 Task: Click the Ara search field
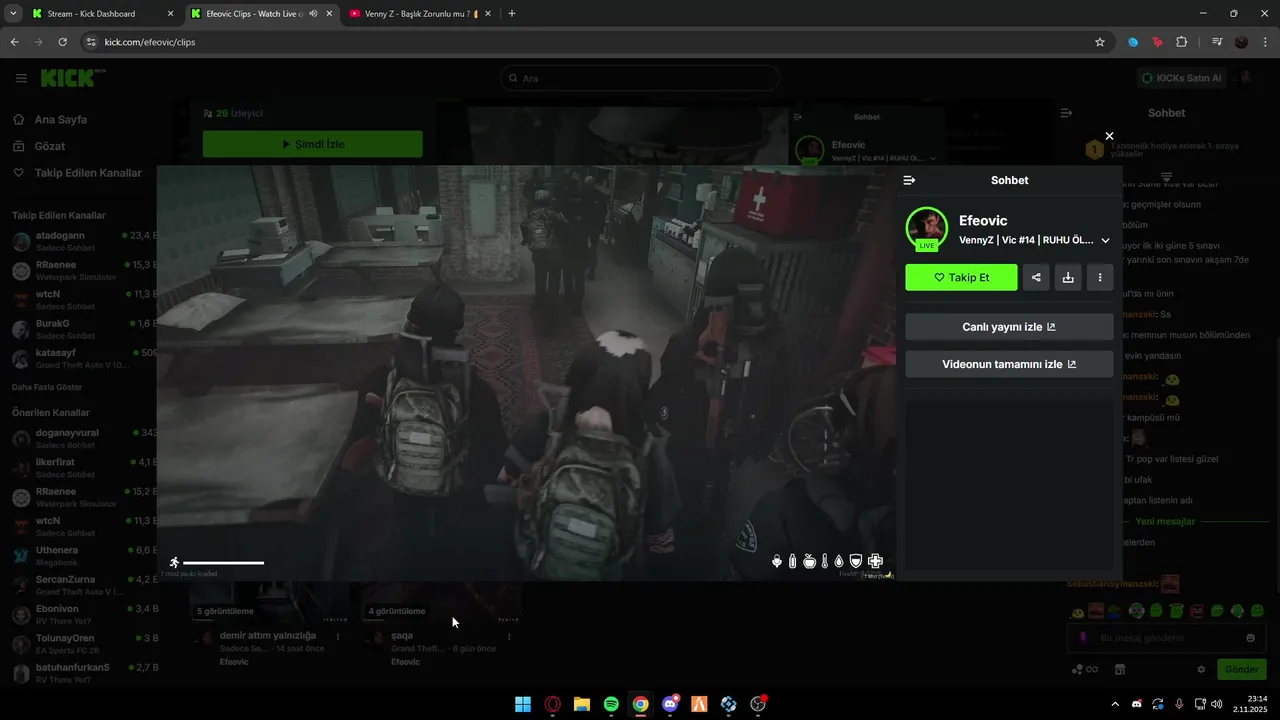pyautogui.click(x=640, y=78)
